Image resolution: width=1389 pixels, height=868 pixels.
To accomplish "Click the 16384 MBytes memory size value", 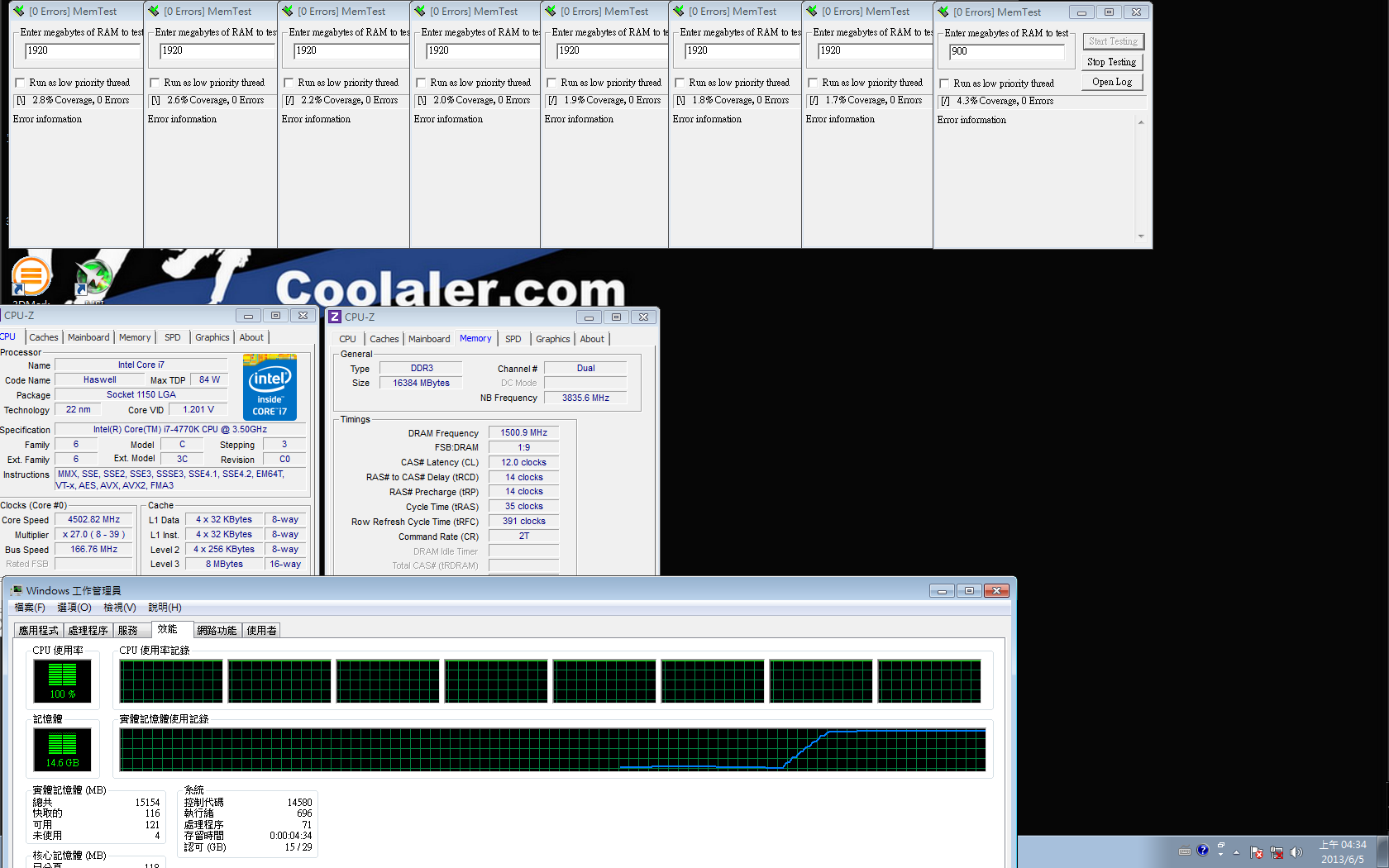I will (x=421, y=383).
